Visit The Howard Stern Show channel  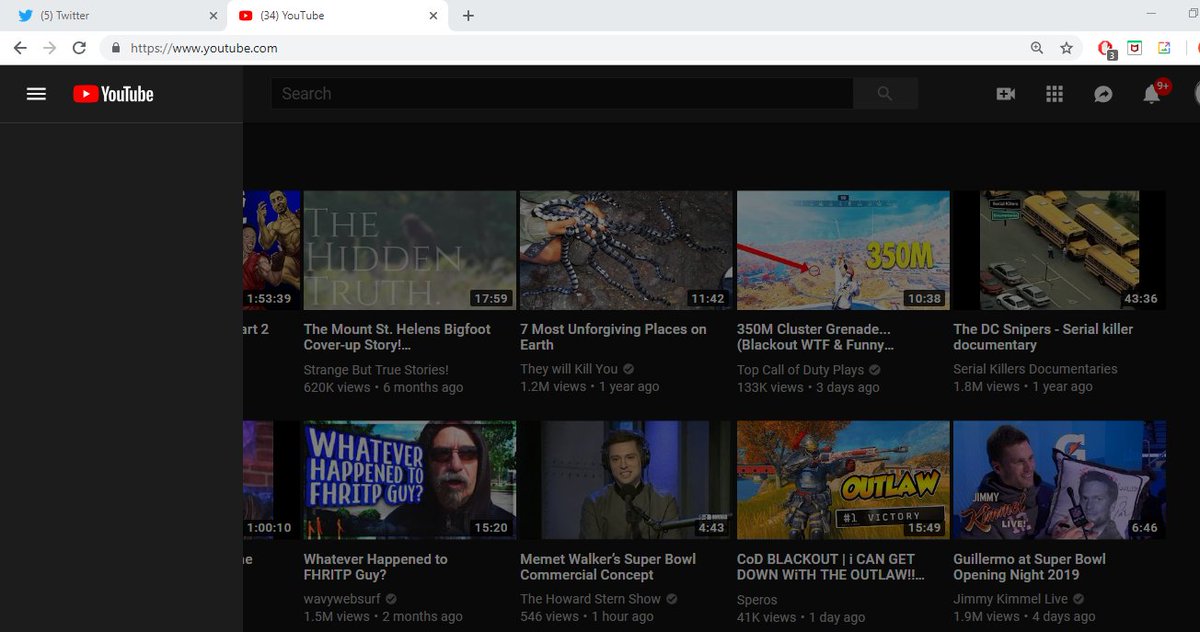click(x=590, y=599)
